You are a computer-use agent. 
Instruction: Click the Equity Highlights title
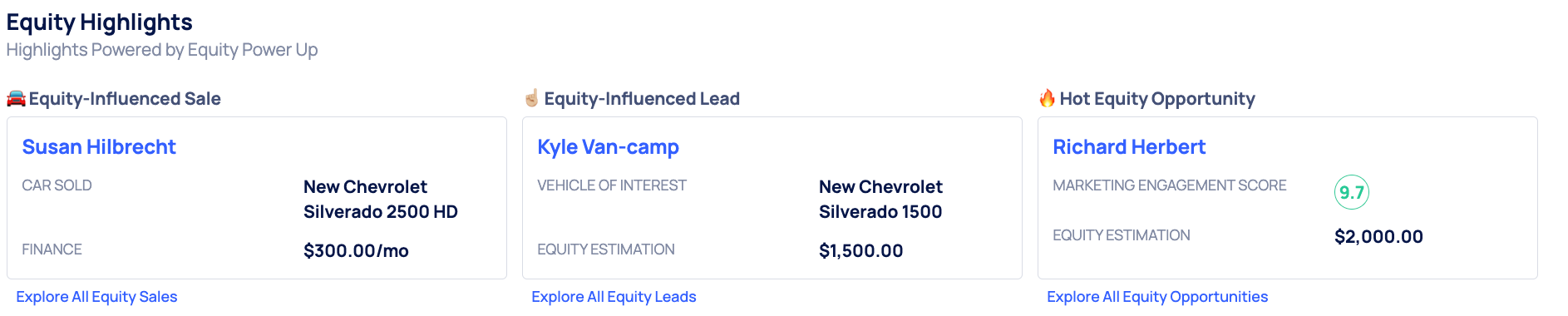(100, 22)
